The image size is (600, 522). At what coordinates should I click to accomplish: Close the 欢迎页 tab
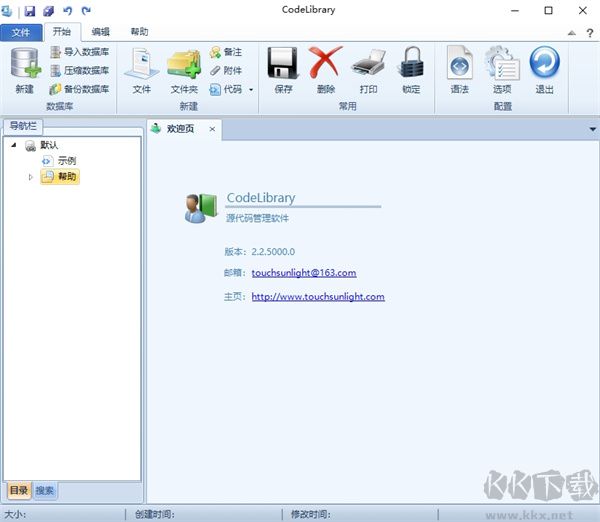pyautogui.click(x=212, y=129)
